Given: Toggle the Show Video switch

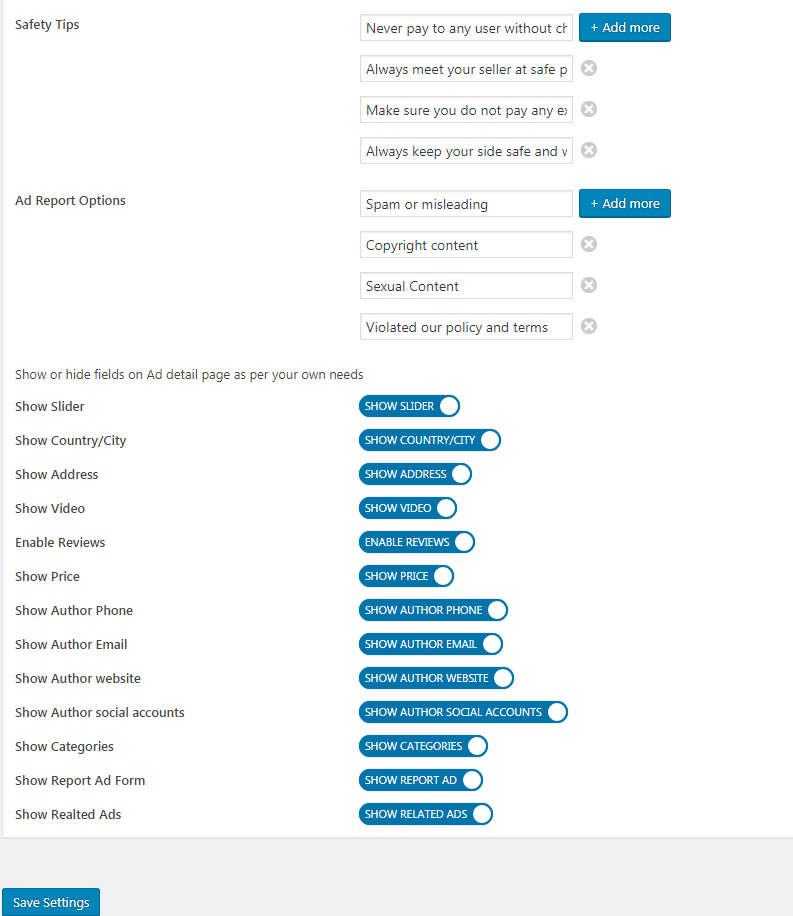Looking at the screenshot, I should coord(408,508).
